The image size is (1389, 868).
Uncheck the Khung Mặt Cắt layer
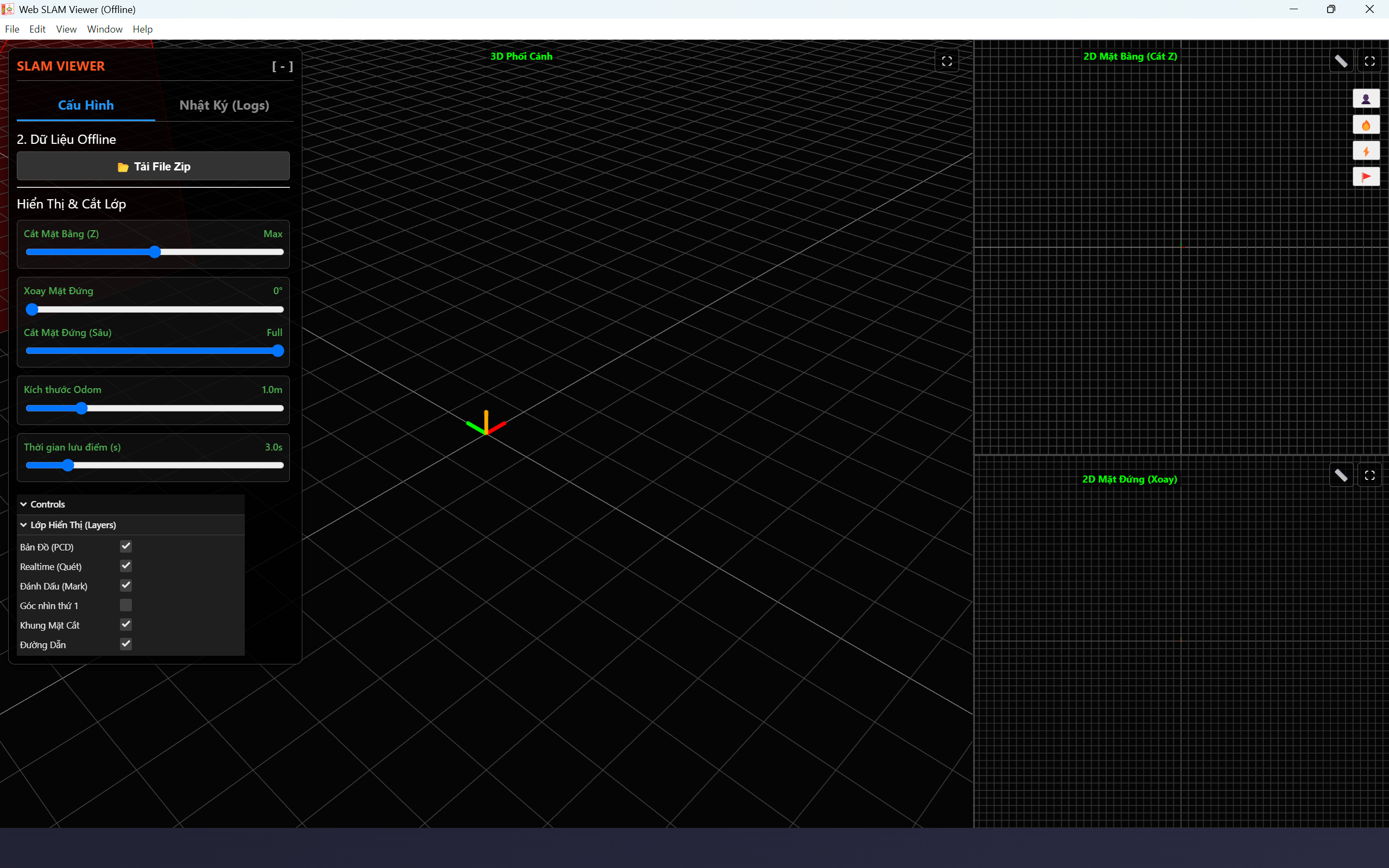[x=126, y=625]
